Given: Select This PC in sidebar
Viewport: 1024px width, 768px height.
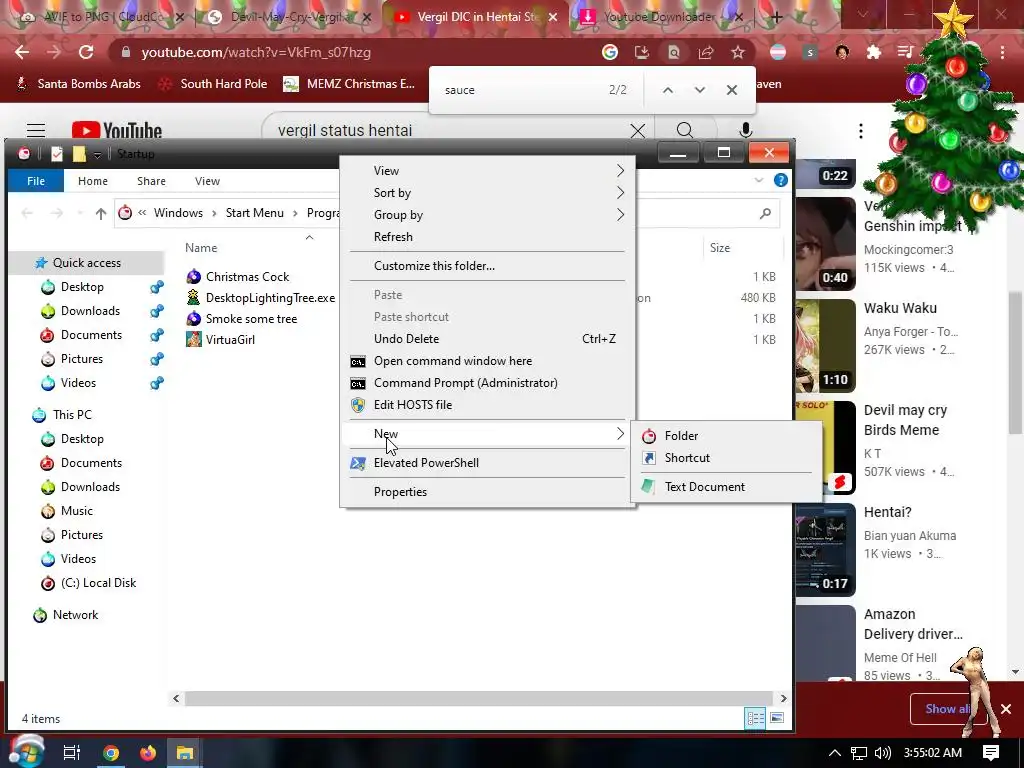Looking at the screenshot, I should point(72,415).
